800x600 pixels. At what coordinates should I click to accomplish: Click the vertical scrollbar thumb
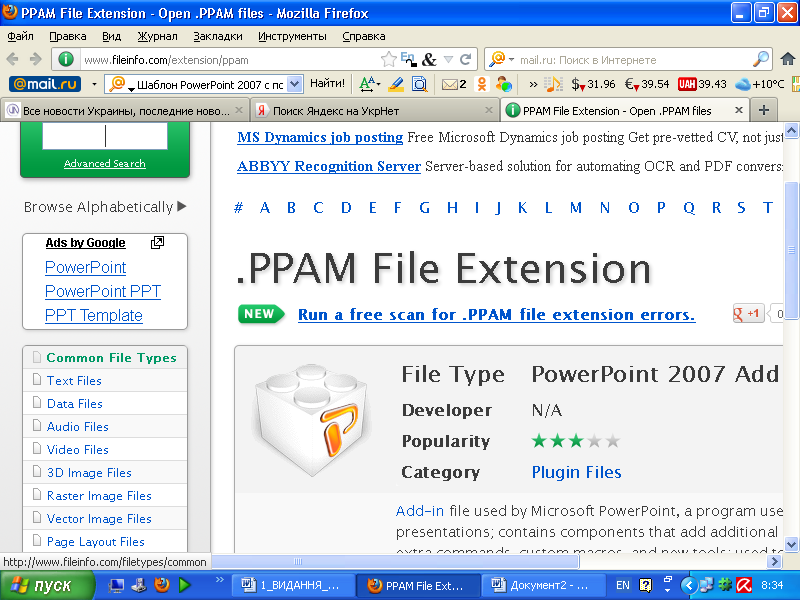(x=792, y=250)
